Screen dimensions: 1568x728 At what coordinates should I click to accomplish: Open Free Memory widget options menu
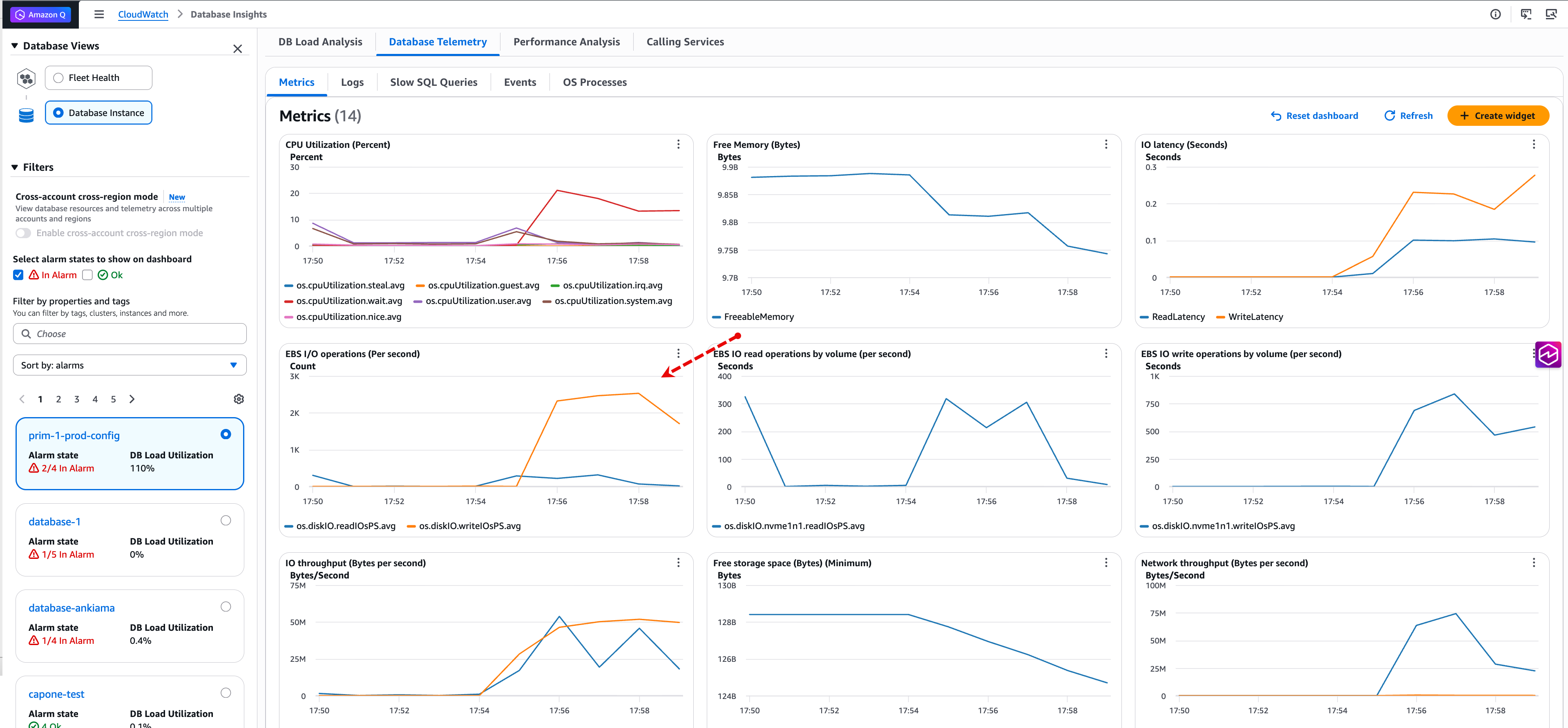[1106, 144]
